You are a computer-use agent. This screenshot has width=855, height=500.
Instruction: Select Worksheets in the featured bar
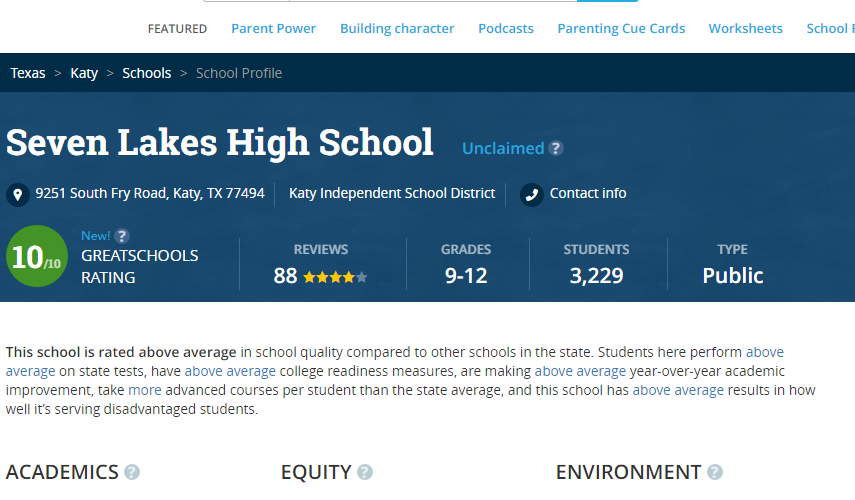click(x=745, y=29)
